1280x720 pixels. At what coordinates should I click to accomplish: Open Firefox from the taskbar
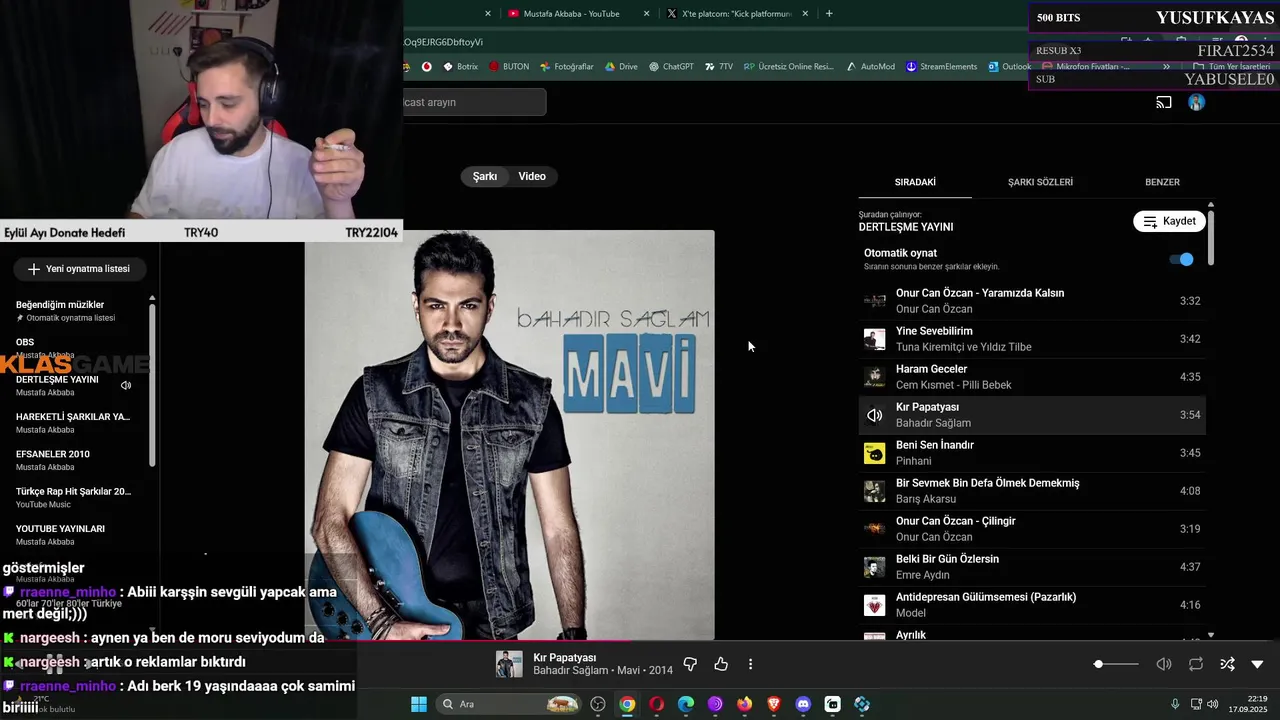[744, 704]
